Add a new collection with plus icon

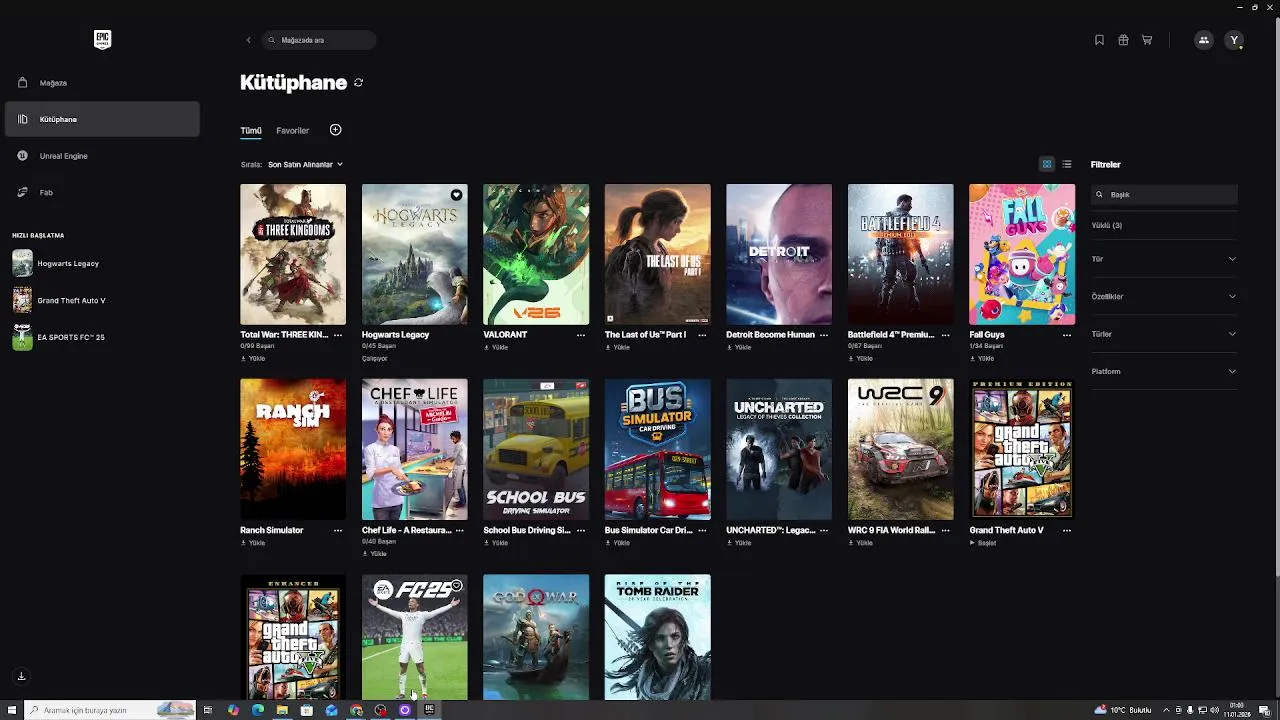[x=335, y=130]
